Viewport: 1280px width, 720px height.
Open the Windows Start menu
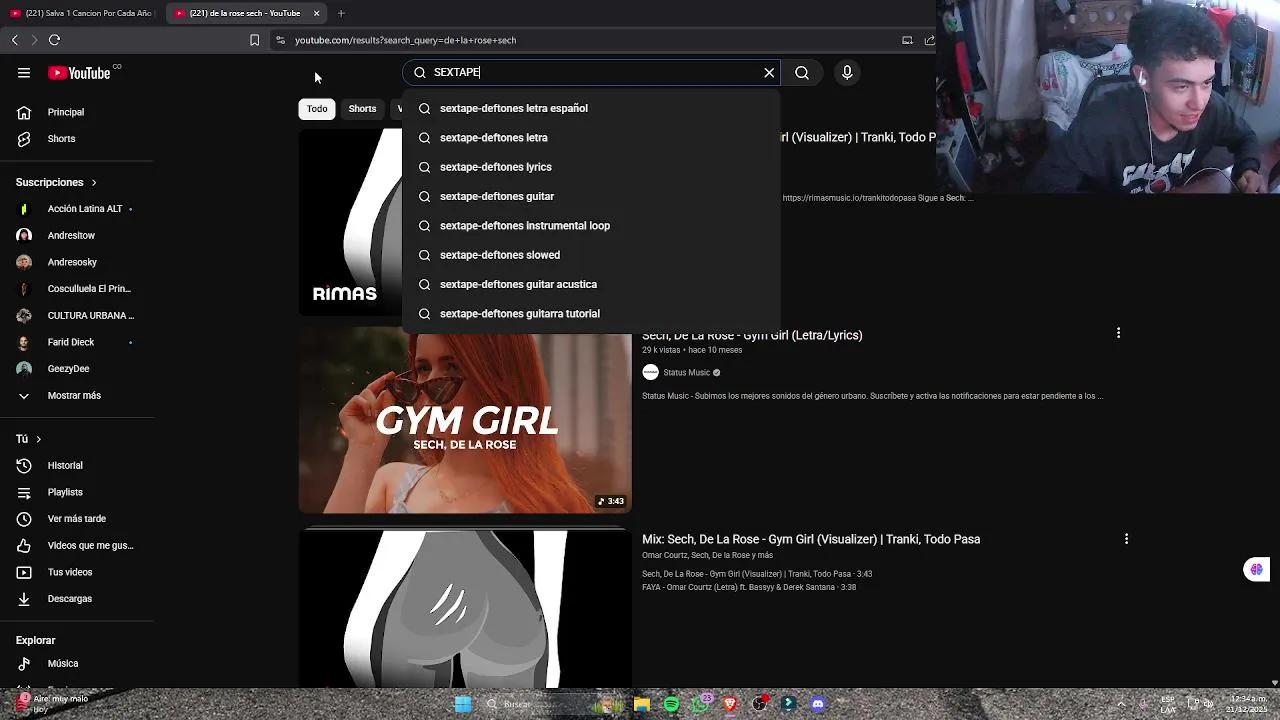tap(463, 704)
